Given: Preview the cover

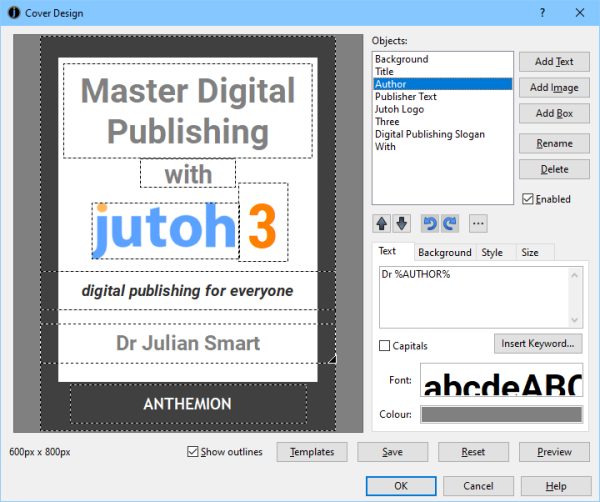Looking at the screenshot, I should point(554,452).
